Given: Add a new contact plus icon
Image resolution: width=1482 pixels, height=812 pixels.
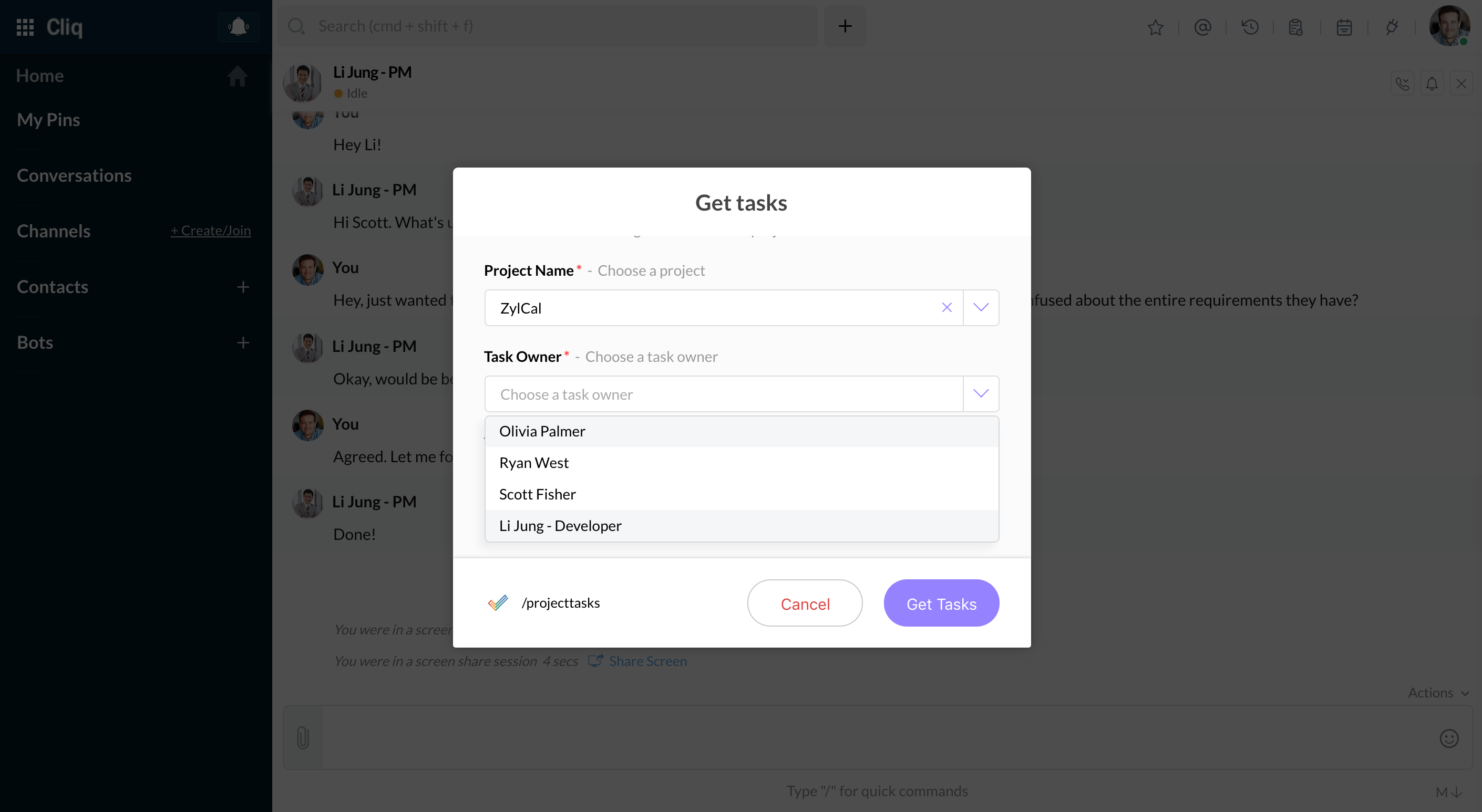Looking at the screenshot, I should tap(243, 287).
